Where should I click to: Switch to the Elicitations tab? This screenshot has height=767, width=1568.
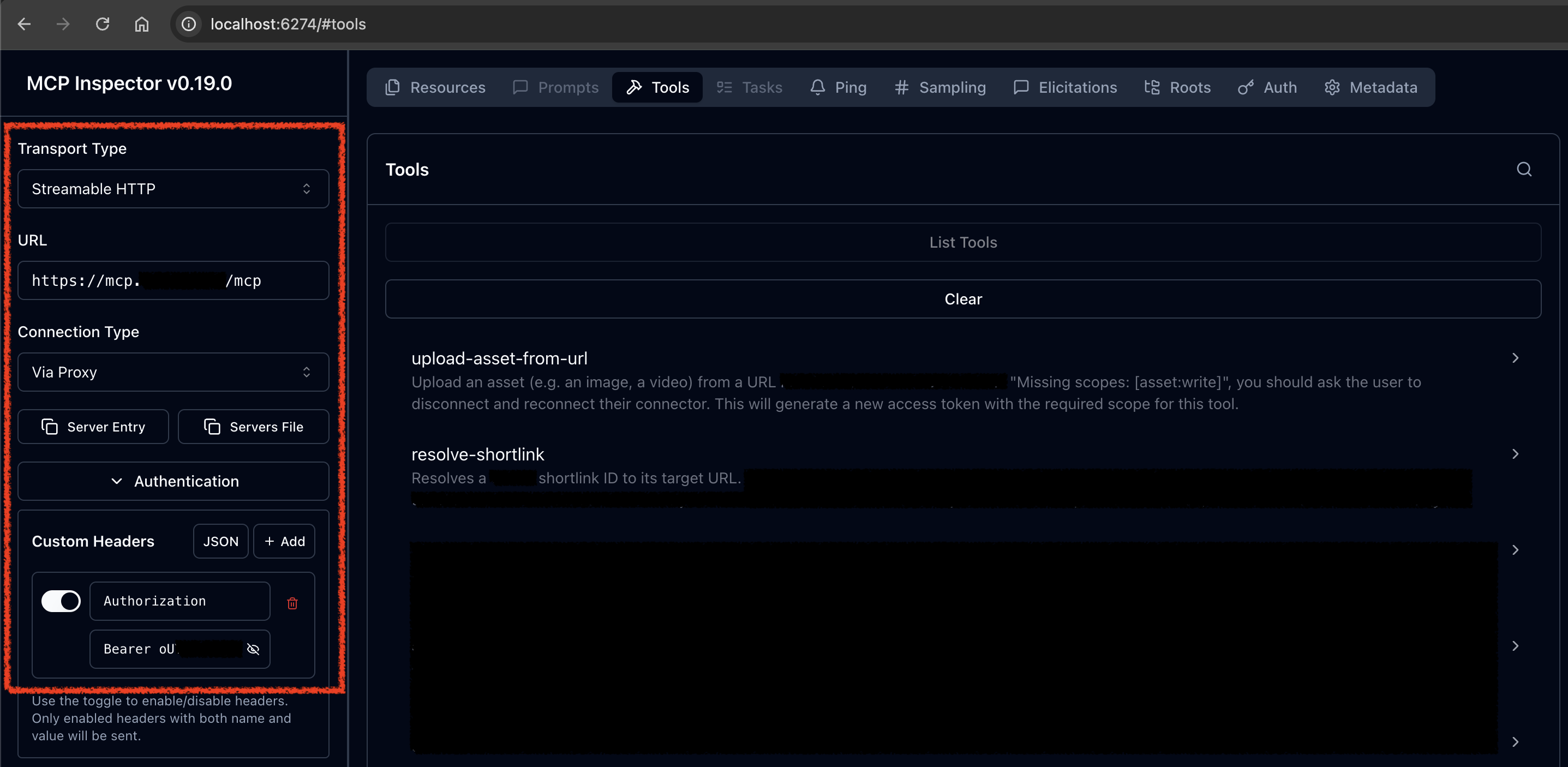click(x=1065, y=87)
